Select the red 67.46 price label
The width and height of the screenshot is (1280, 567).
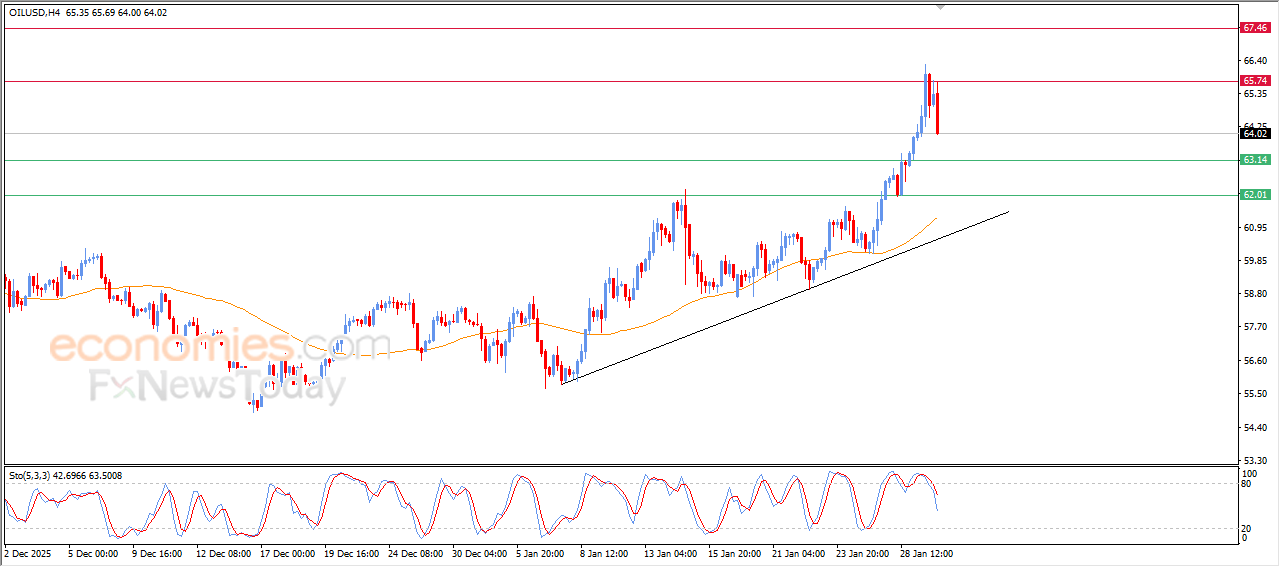coord(1255,28)
